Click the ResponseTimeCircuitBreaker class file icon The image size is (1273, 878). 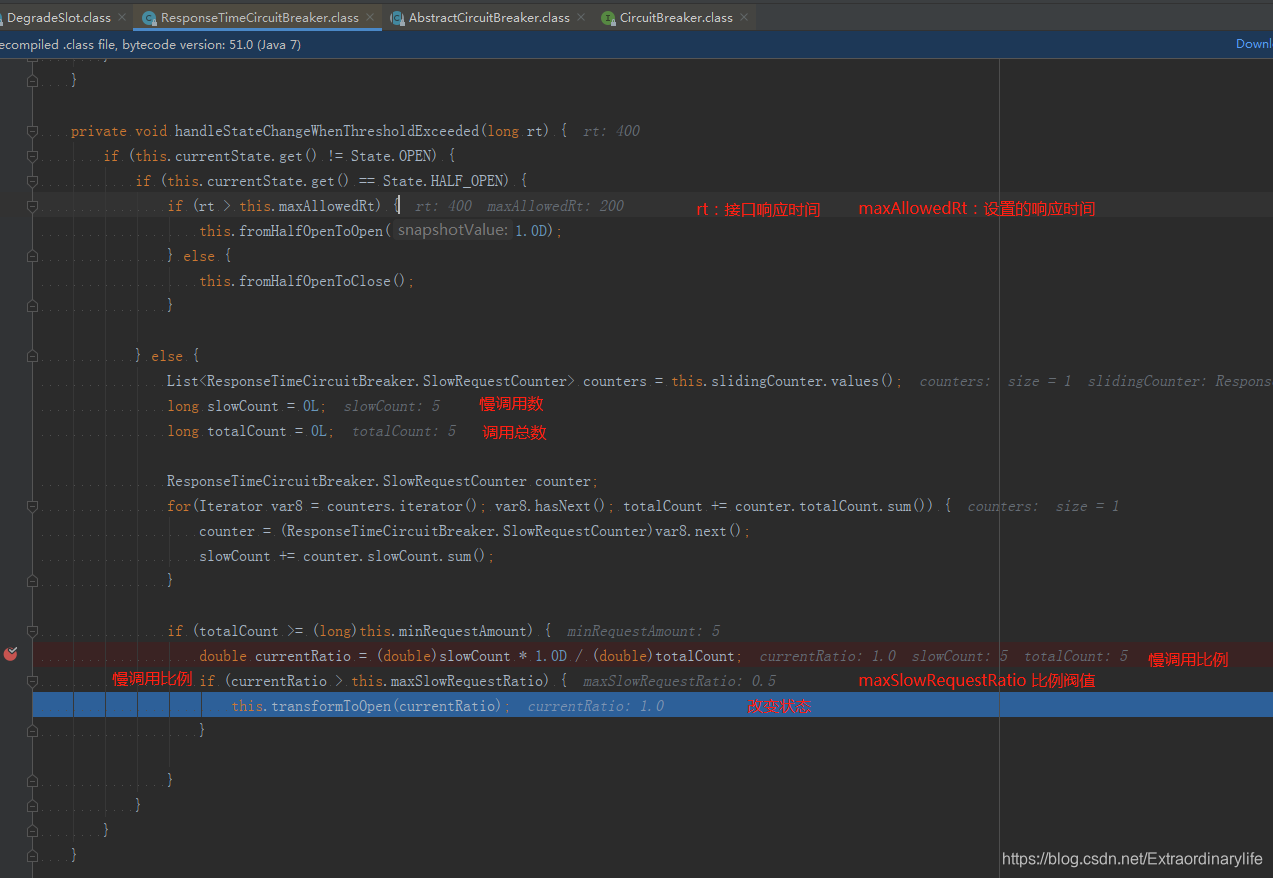pos(149,18)
